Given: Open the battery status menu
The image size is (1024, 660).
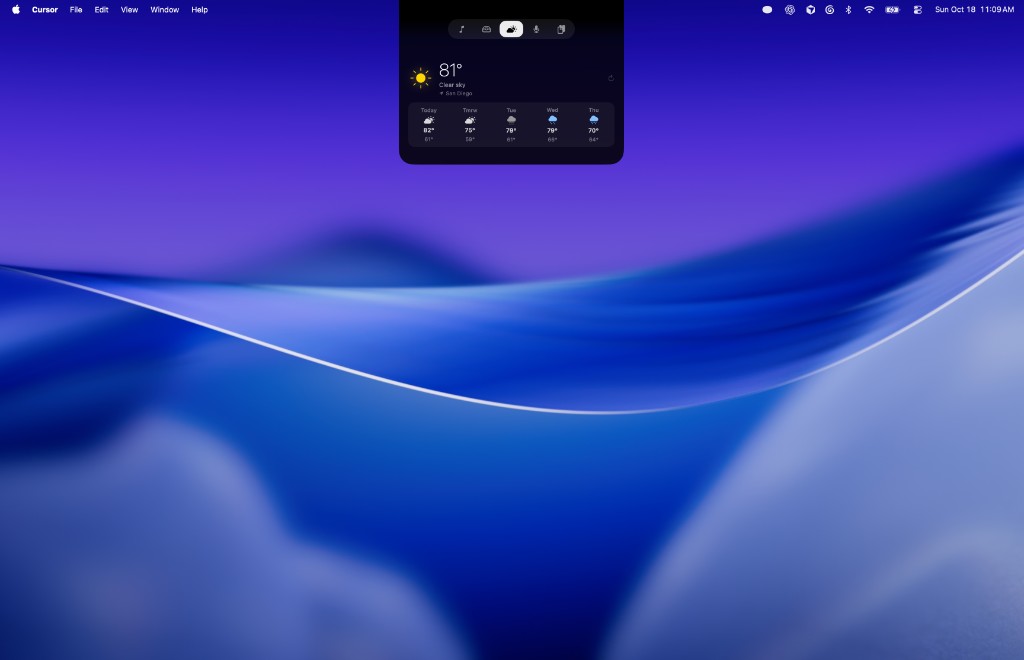Looking at the screenshot, I should pos(892,10).
